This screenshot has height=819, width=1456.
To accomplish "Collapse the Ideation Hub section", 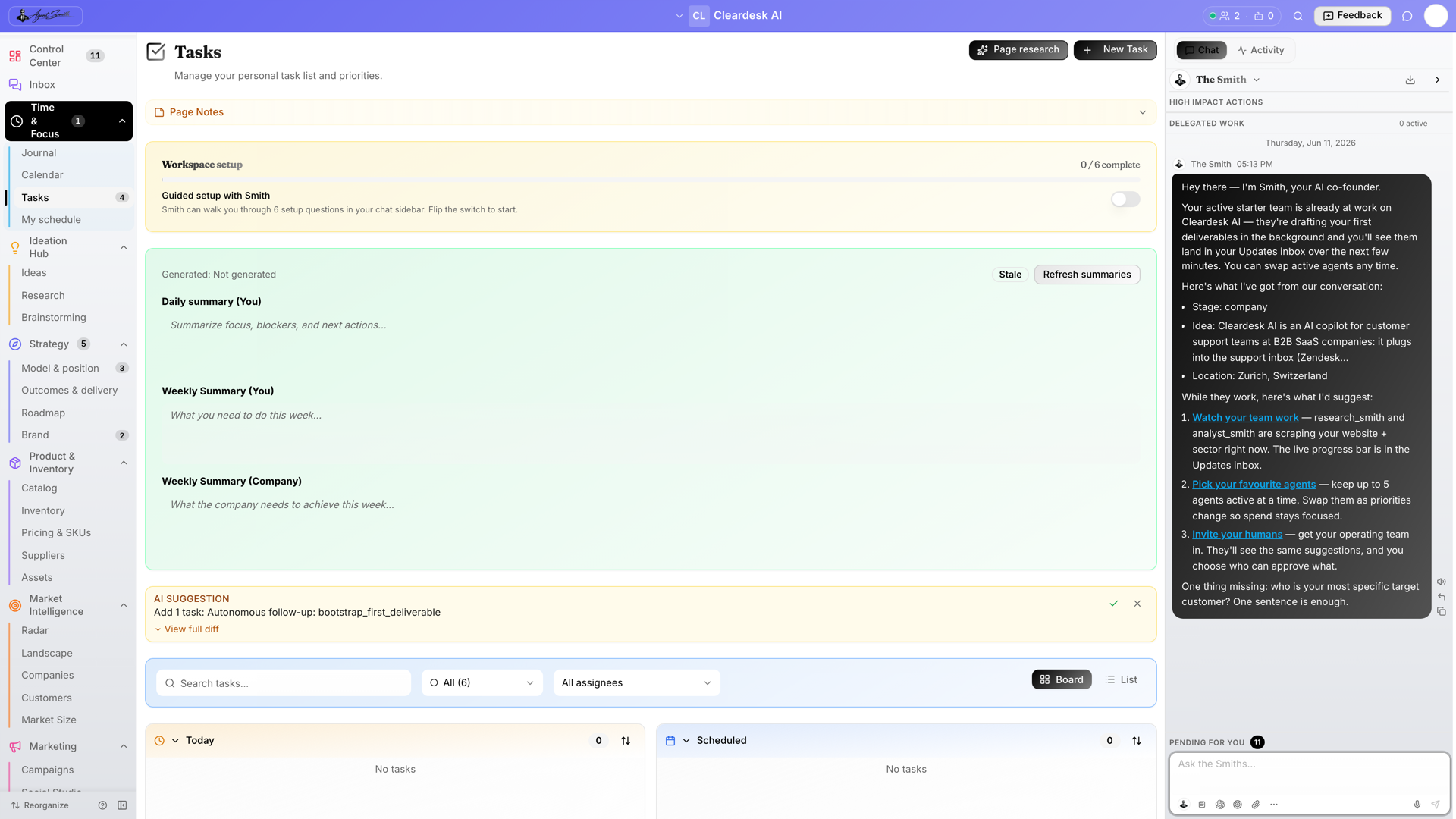I will 124,247.
